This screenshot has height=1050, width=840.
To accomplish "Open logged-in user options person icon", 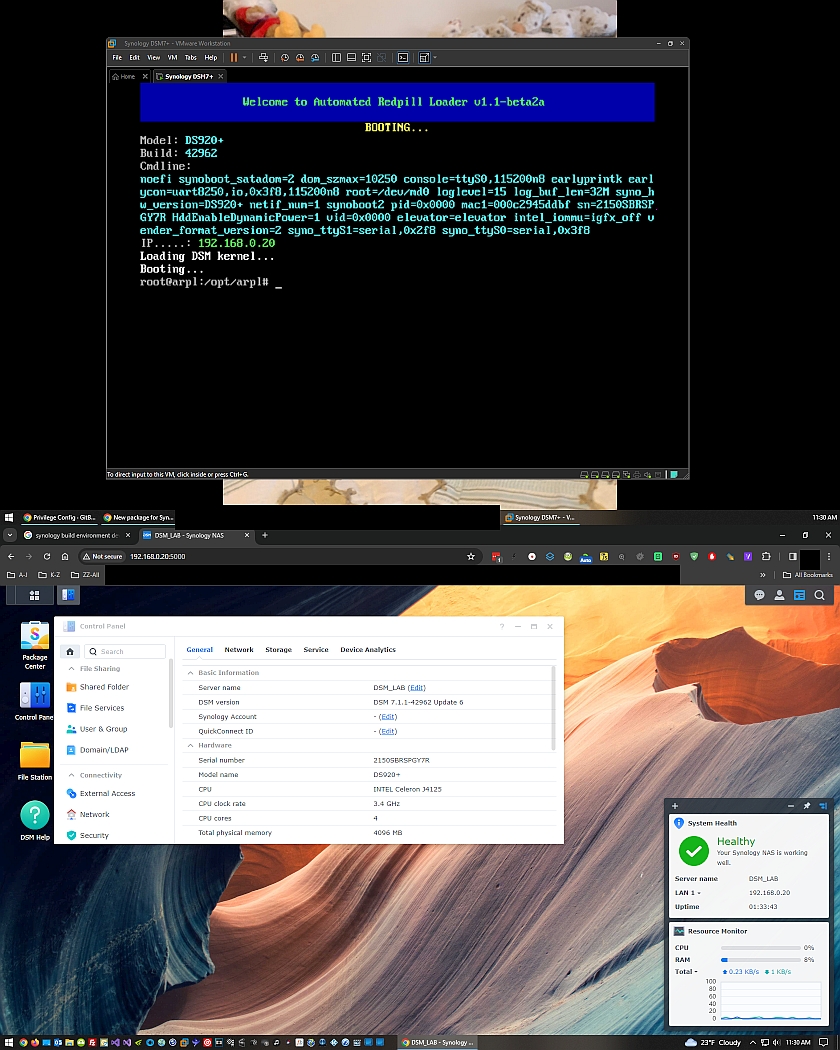I will click(x=780, y=594).
